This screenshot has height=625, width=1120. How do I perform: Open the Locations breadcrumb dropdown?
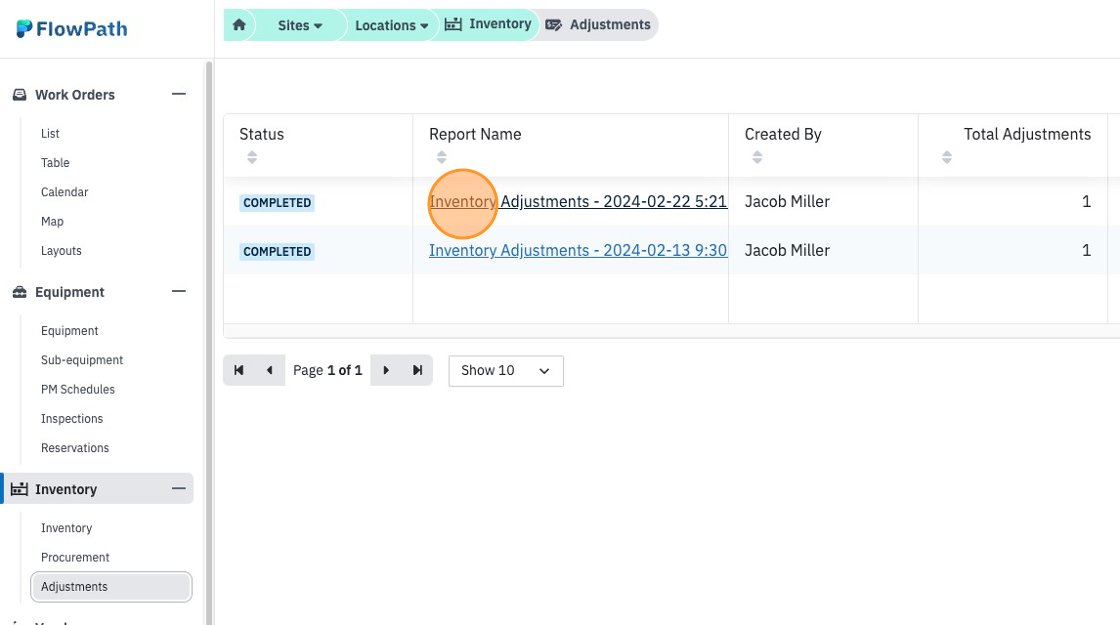tap(391, 25)
